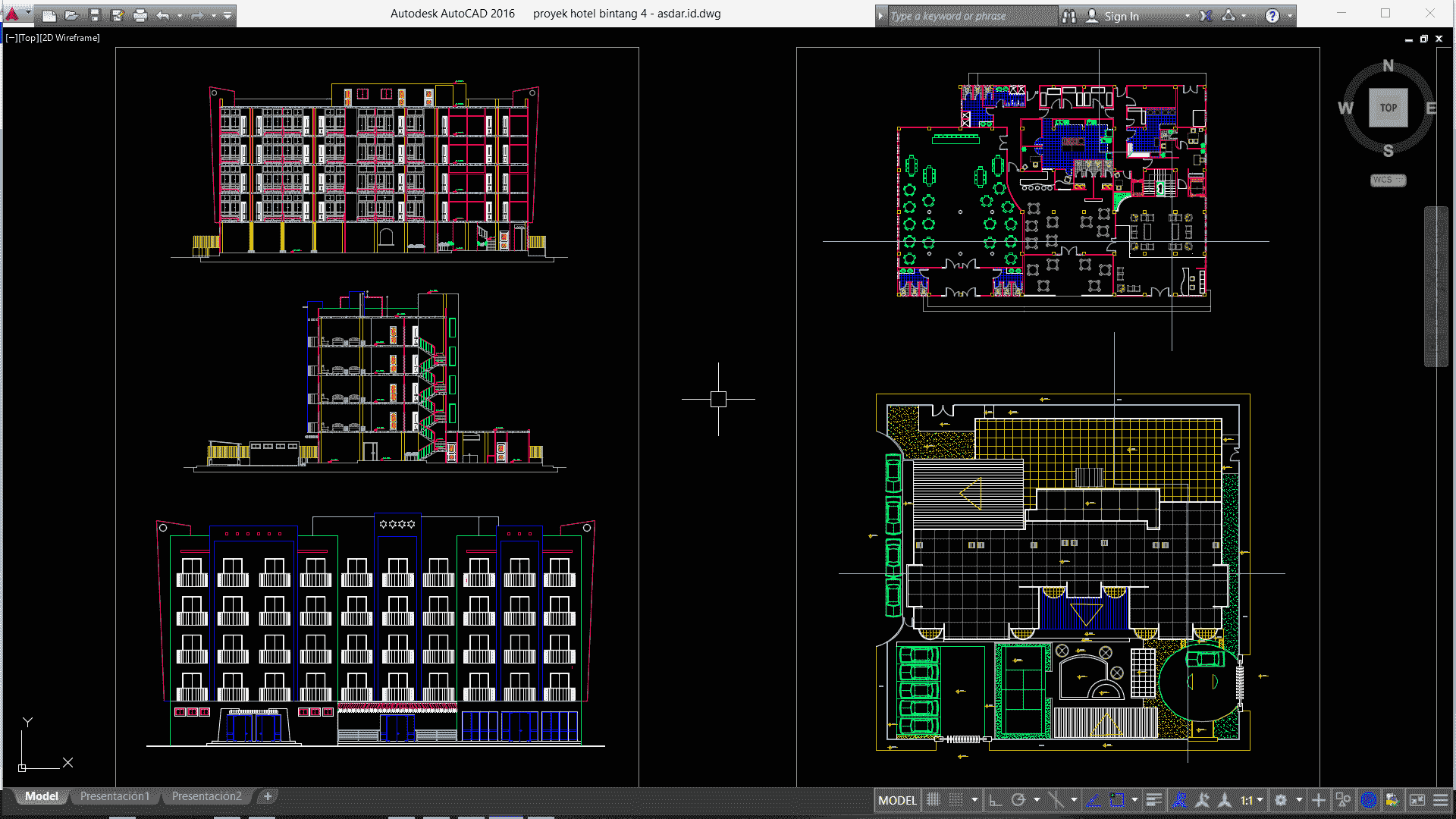Viewport: 1456px width, 819px height.
Task: Toggle snap mode in status bar
Action: coord(956,800)
